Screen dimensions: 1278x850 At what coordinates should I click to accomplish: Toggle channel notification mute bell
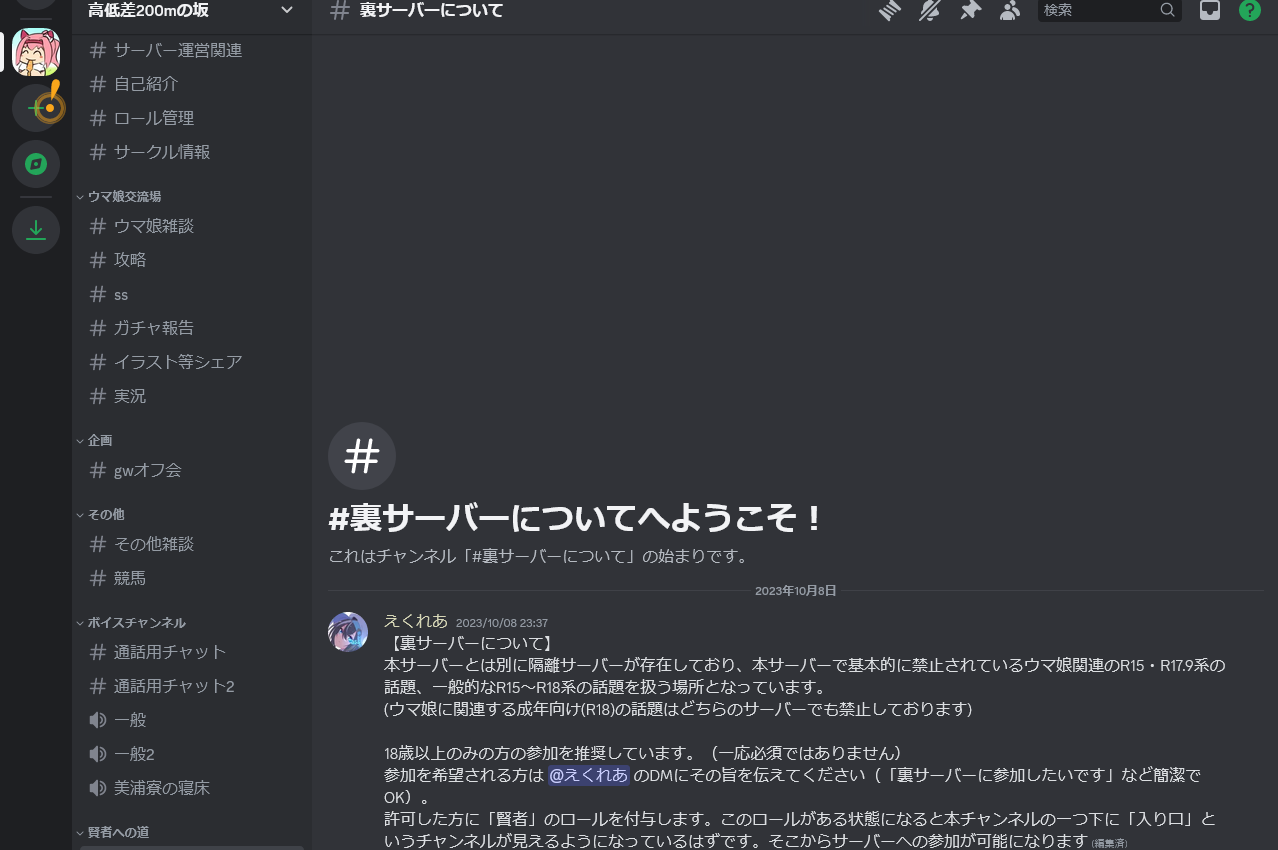click(930, 11)
